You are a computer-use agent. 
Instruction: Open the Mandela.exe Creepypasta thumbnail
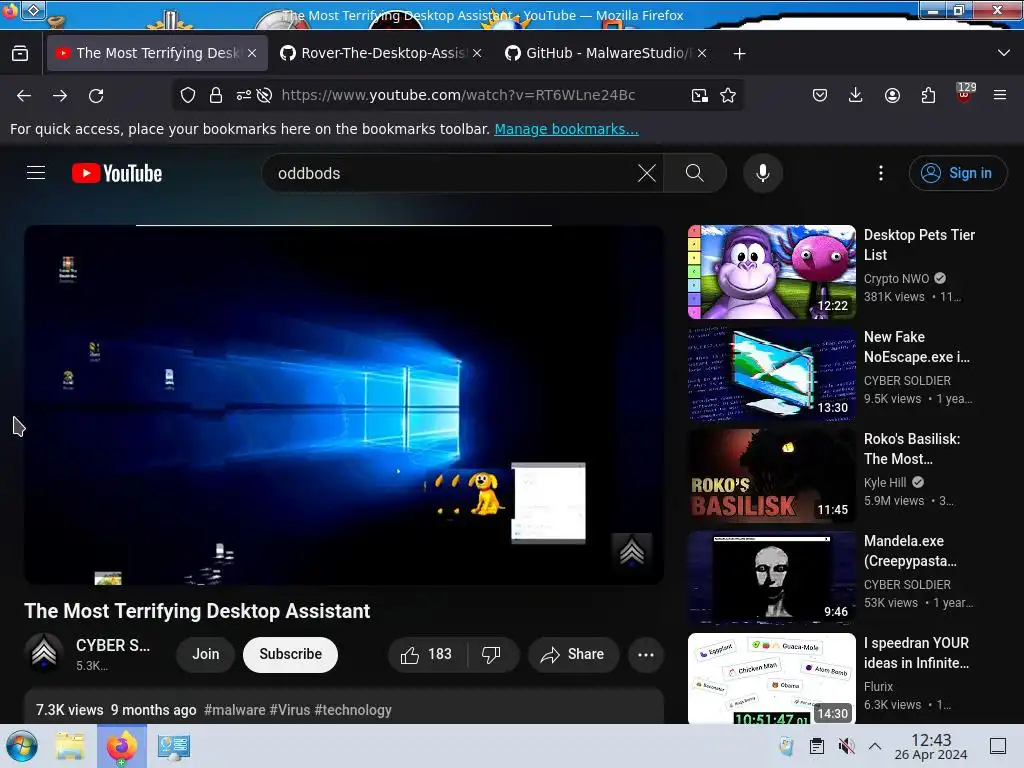coord(772,578)
